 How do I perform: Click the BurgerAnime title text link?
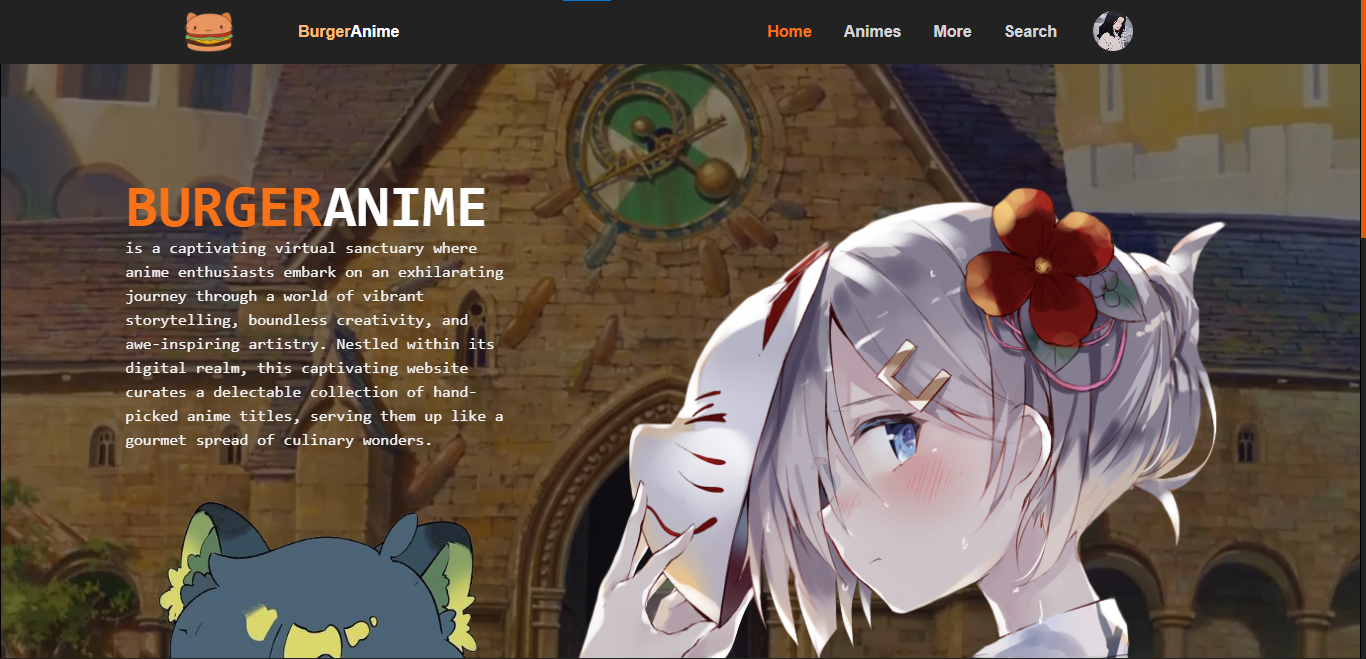pos(347,31)
